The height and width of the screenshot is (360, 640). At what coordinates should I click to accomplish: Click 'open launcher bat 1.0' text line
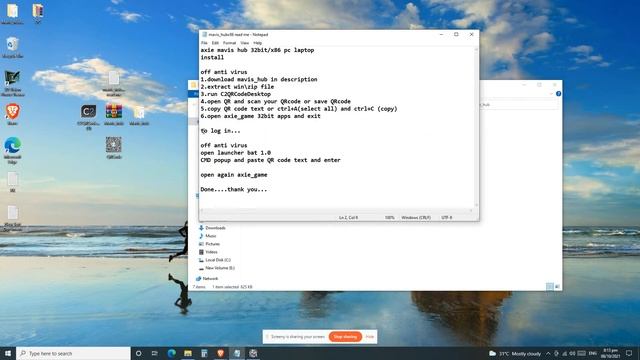click(236, 153)
